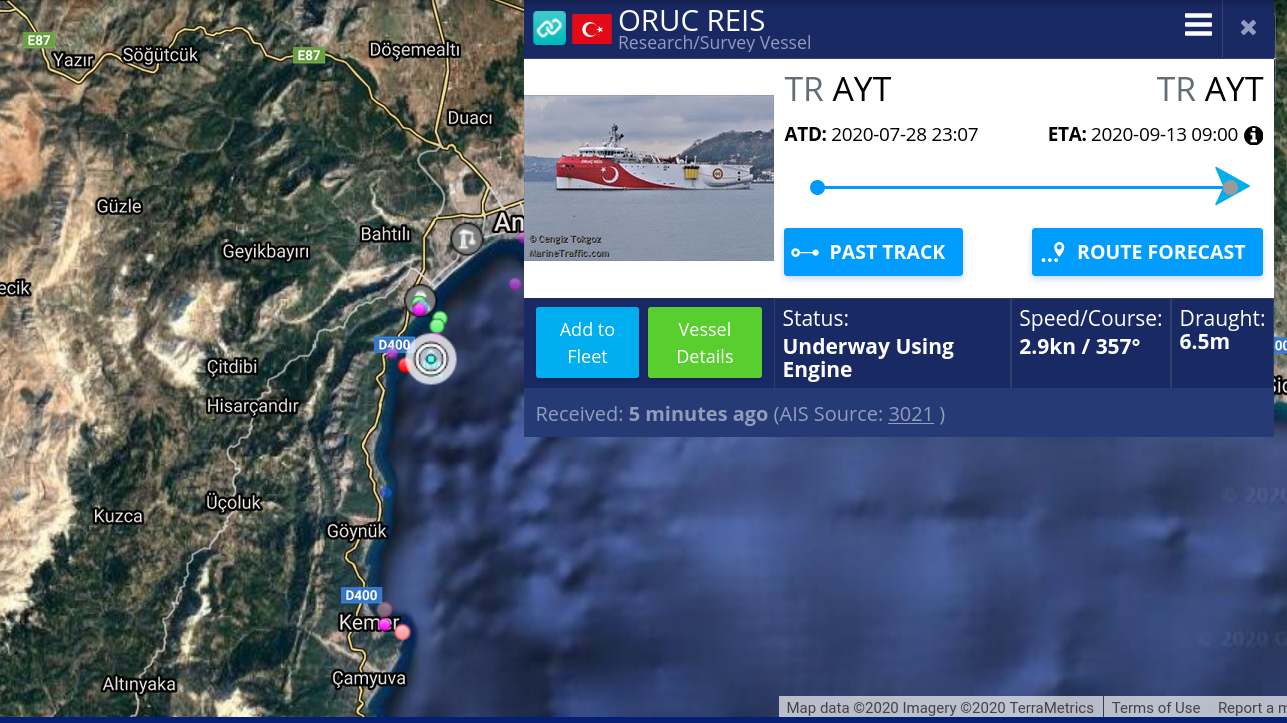Select the targeted vessel marker on map
1287x723 pixels.
431,360
